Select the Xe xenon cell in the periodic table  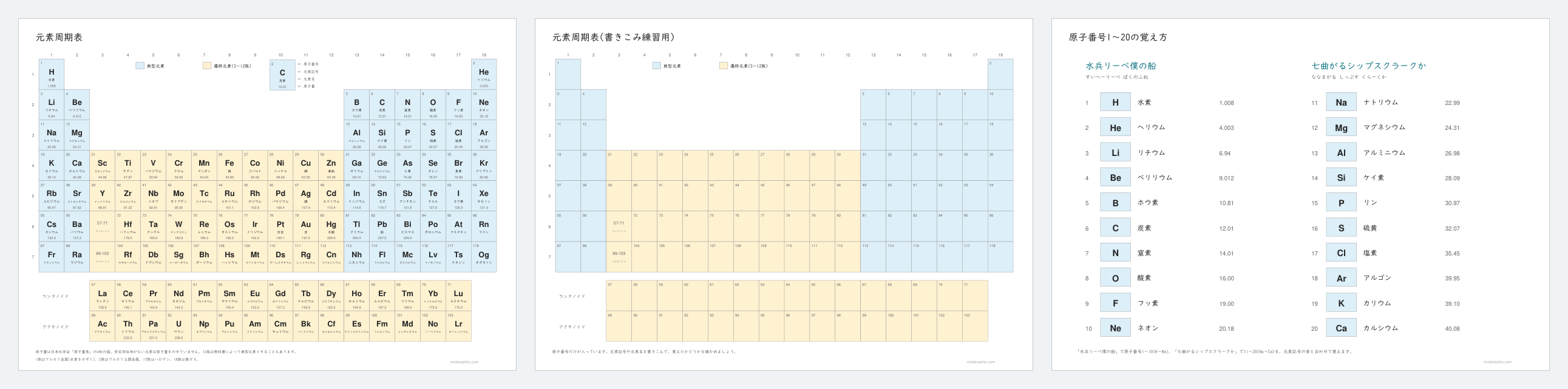pyautogui.click(x=484, y=196)
